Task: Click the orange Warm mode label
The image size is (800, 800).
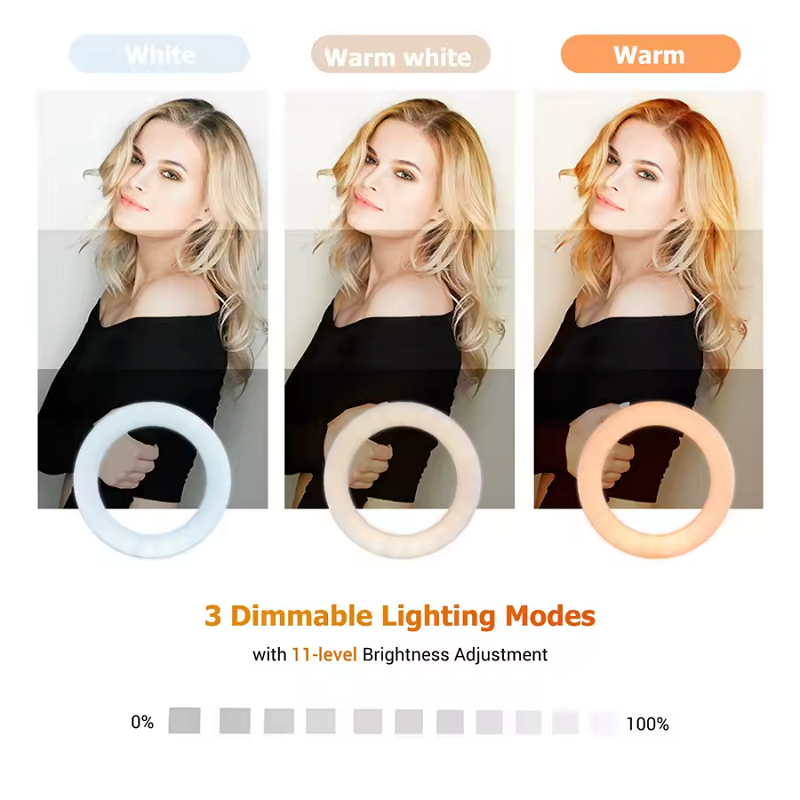Action: 651,54
